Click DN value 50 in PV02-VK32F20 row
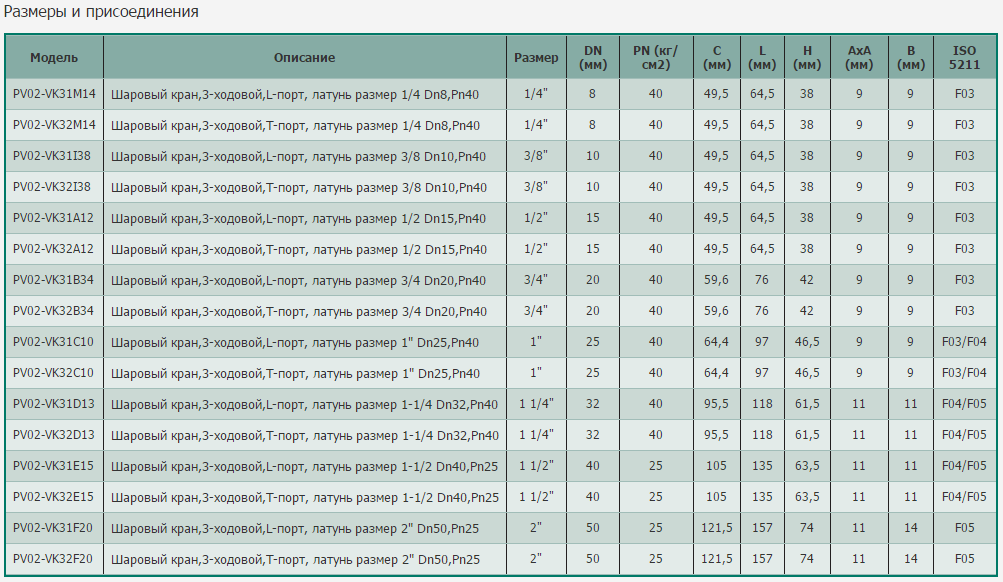The width and height of the screenshot is (1003, 582). point(593,559)
